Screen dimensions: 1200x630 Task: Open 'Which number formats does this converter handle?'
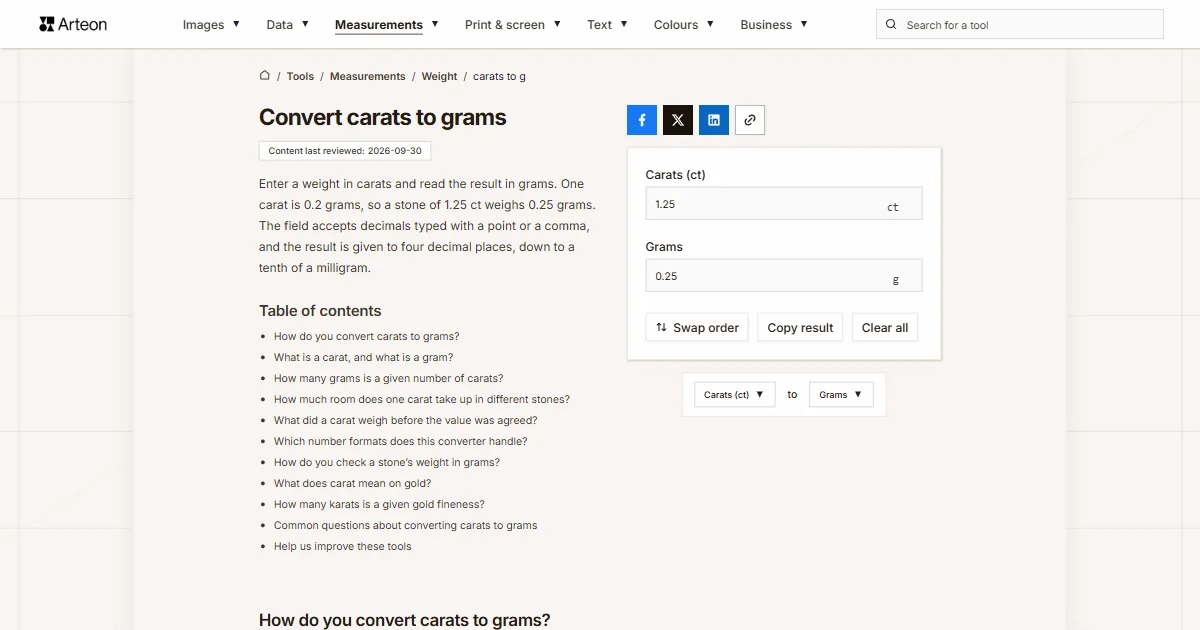pyautogui.click(x=401, y=442)
